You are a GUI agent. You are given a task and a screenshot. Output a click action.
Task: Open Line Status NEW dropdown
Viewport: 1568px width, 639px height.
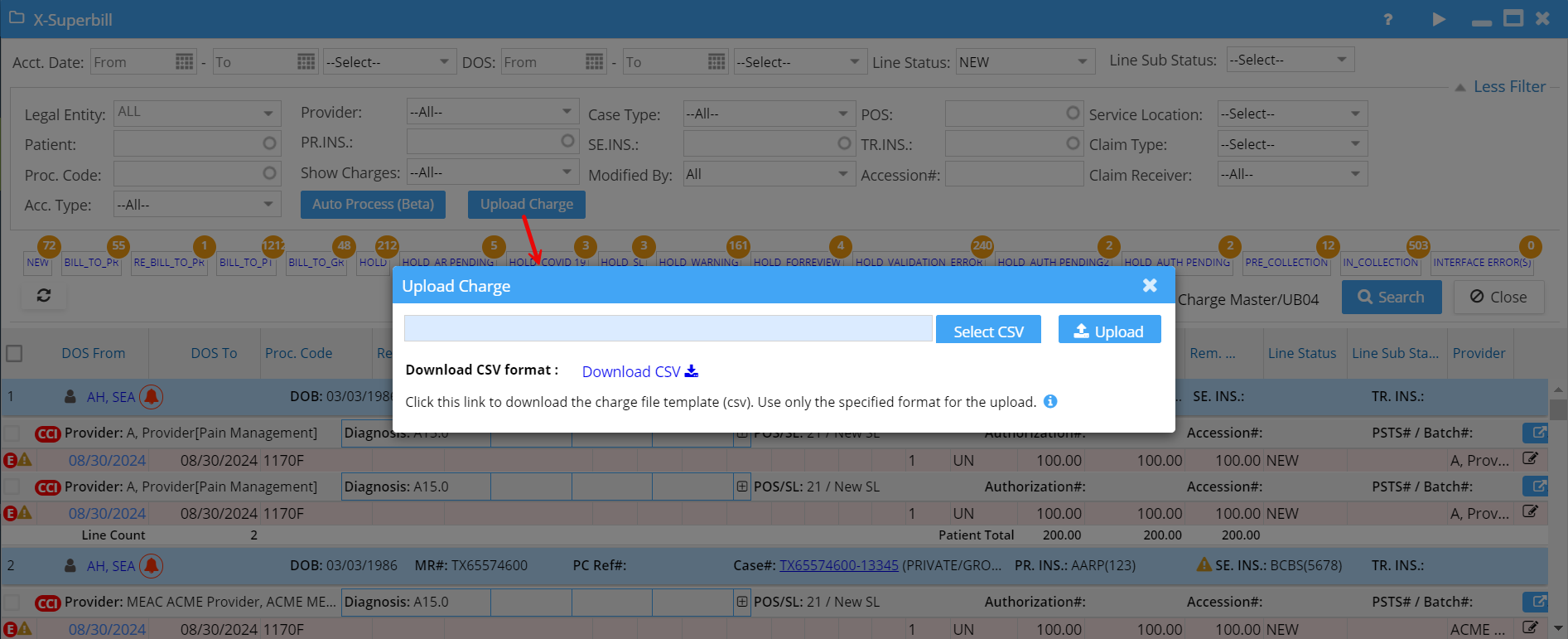coord(1025,61)
